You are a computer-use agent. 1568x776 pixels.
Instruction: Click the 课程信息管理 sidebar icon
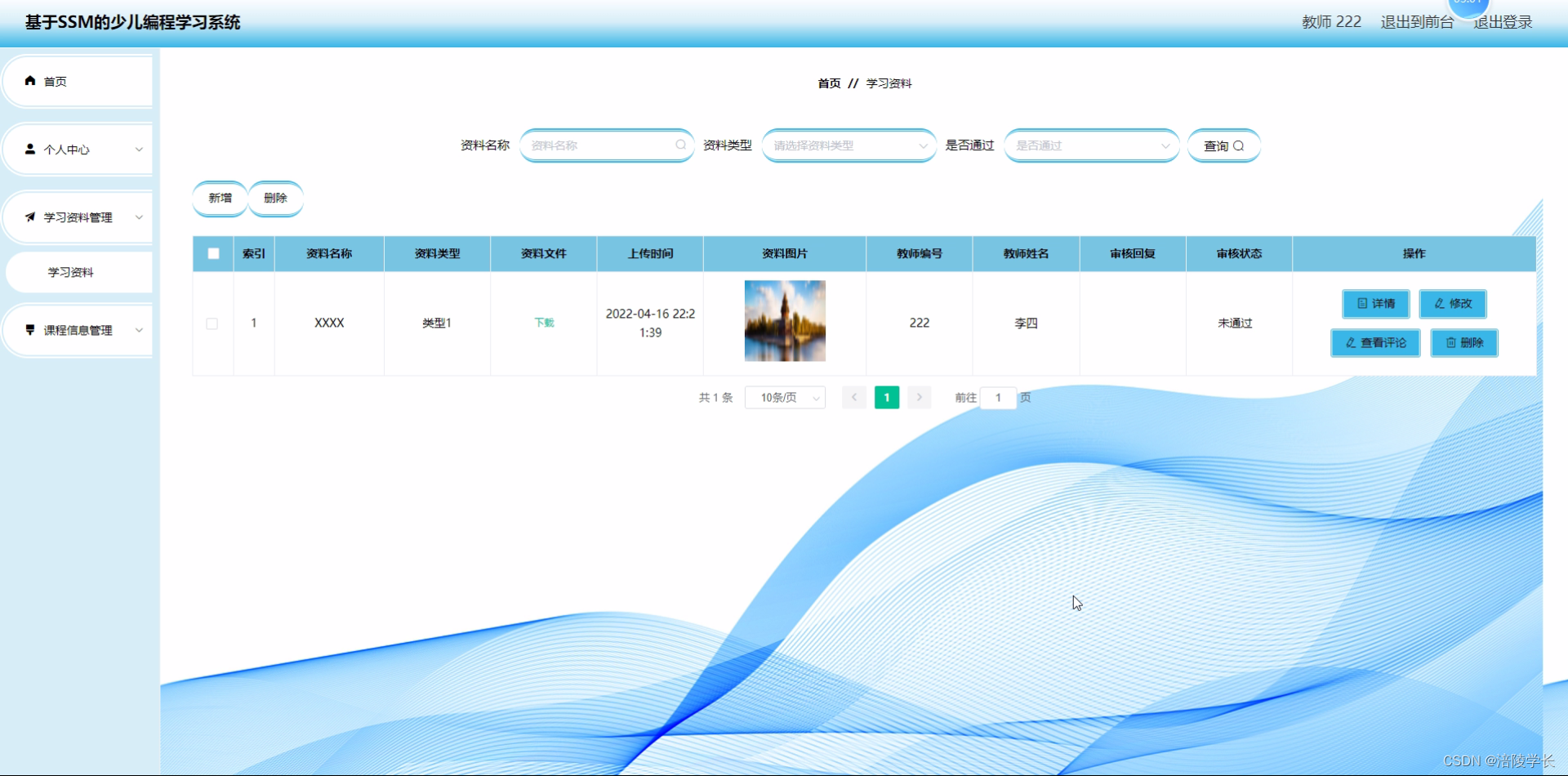pyautogui.click(x=29, y=330)
